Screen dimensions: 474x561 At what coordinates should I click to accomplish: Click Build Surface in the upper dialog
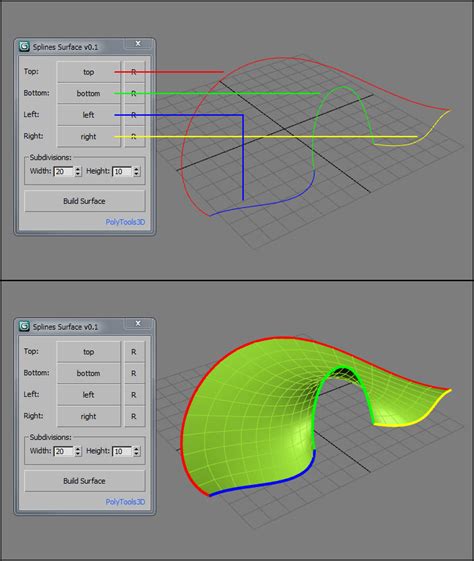[84, 201]
